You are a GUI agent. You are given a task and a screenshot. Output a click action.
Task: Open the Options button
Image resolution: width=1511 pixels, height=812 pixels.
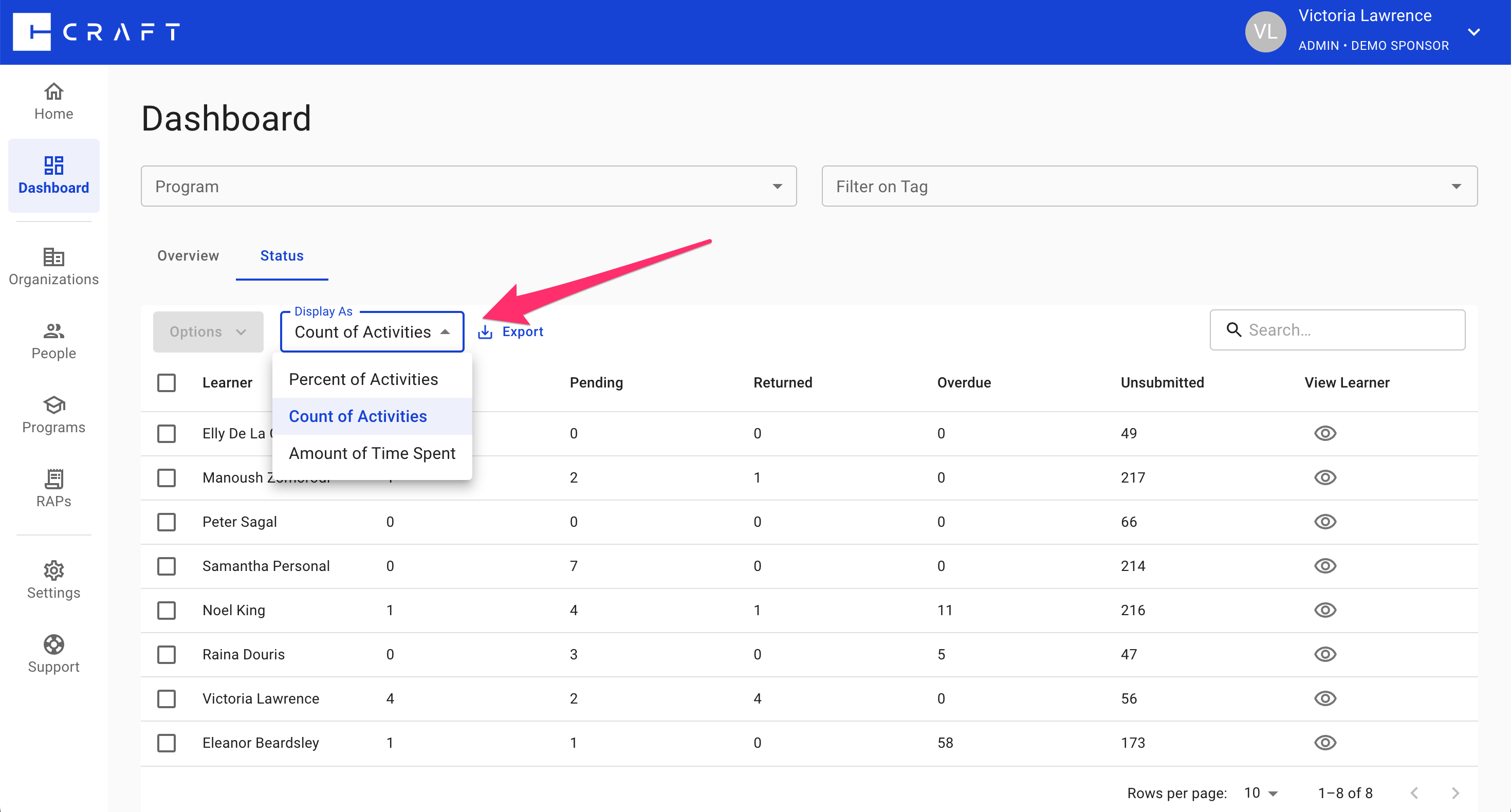(x=208, y=331)
